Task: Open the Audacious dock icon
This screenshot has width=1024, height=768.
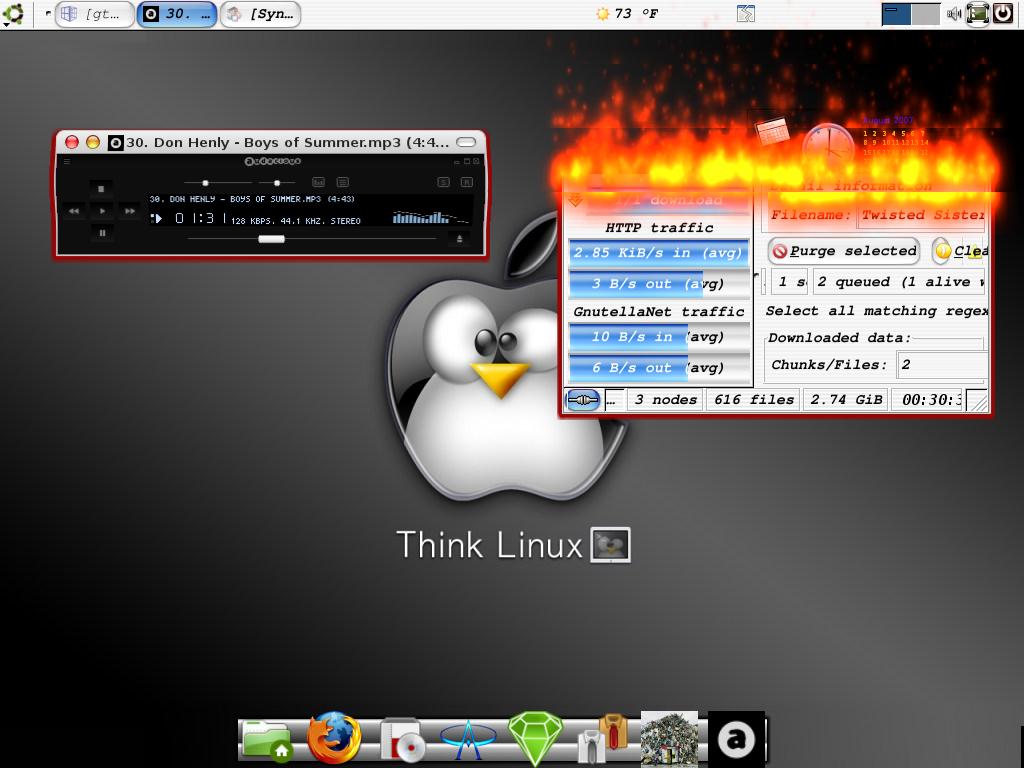Action: coord(736,739)
